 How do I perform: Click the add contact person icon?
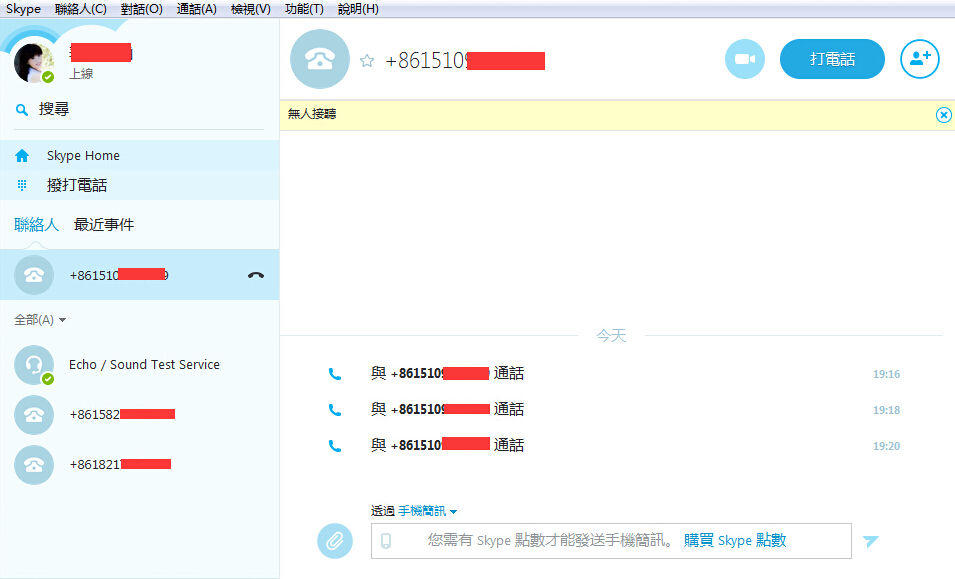pos(919,59)
